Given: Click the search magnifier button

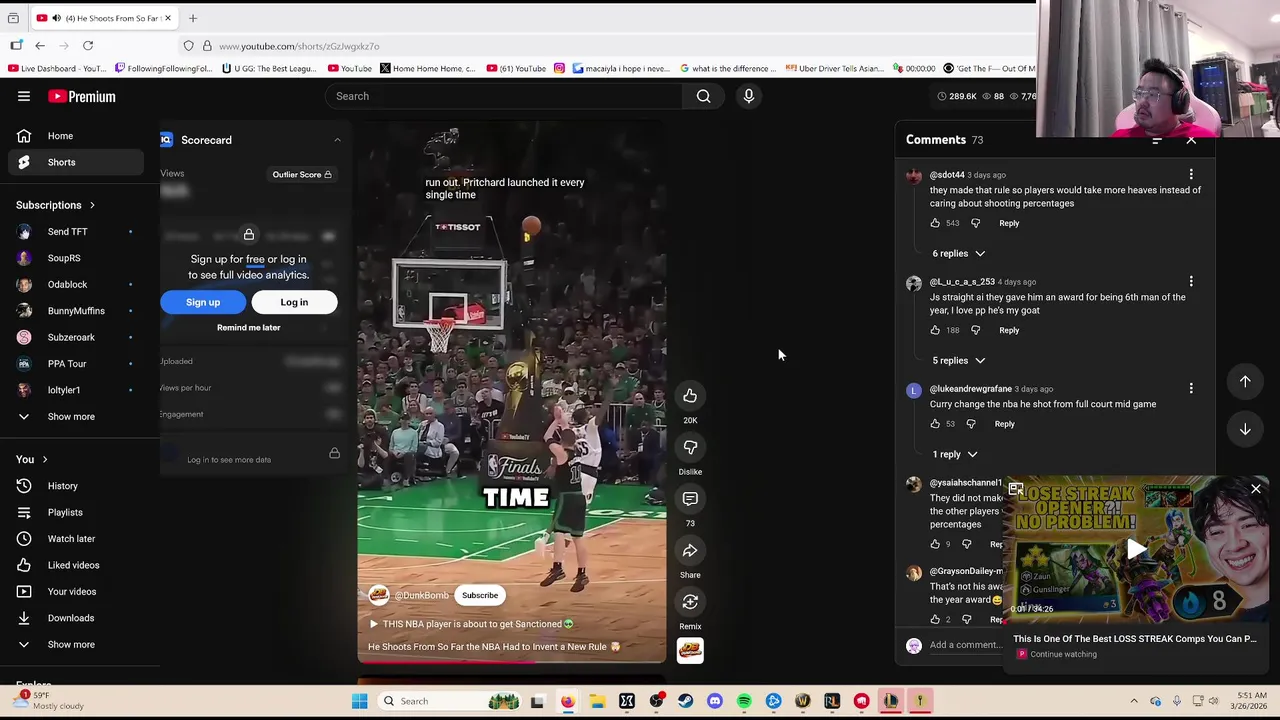Looking at the screenshot, I should [x=703, y=96].
